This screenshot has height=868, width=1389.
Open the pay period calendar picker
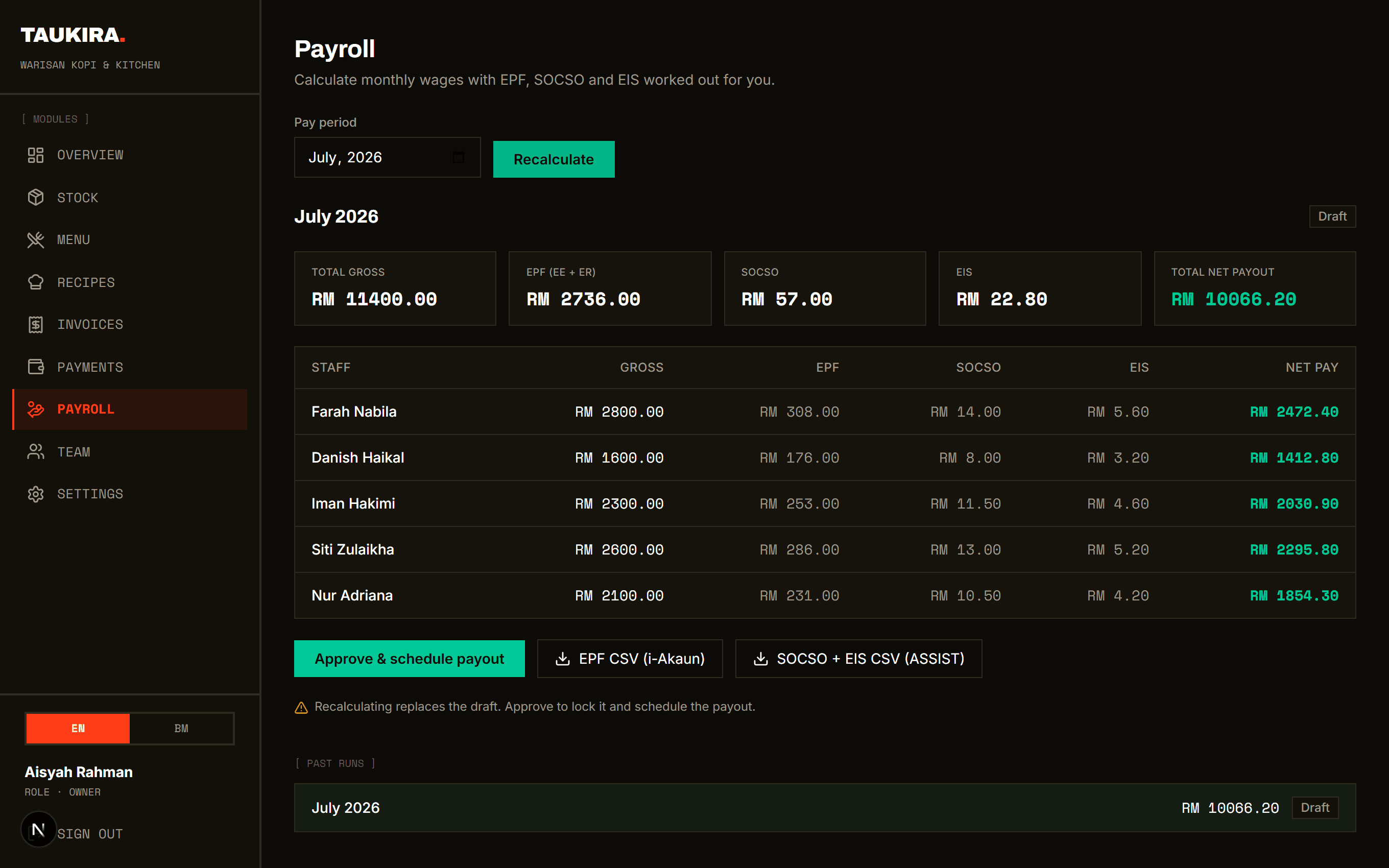coord(458,157)
